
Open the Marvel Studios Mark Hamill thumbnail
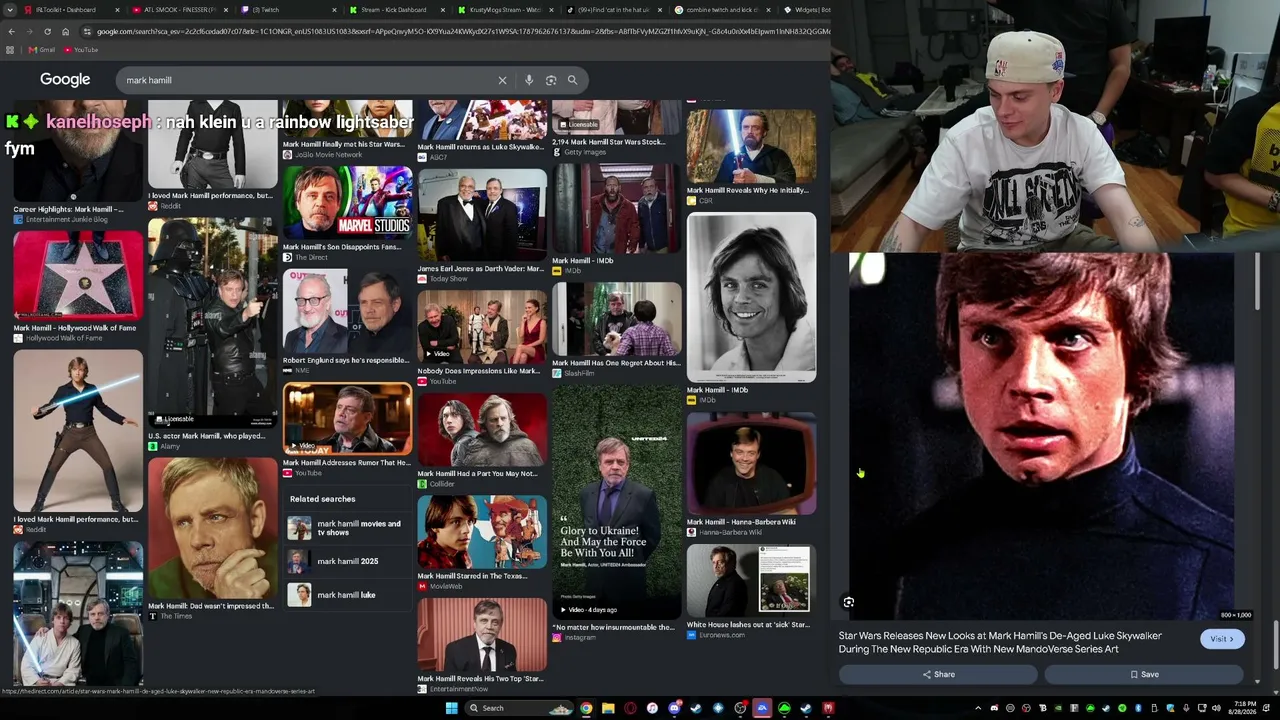[347, 202]
